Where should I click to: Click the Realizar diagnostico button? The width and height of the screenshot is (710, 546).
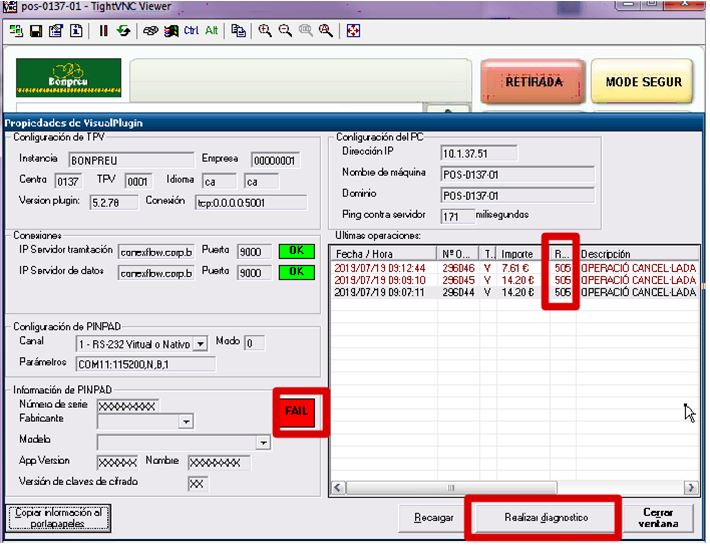(544, 518)
